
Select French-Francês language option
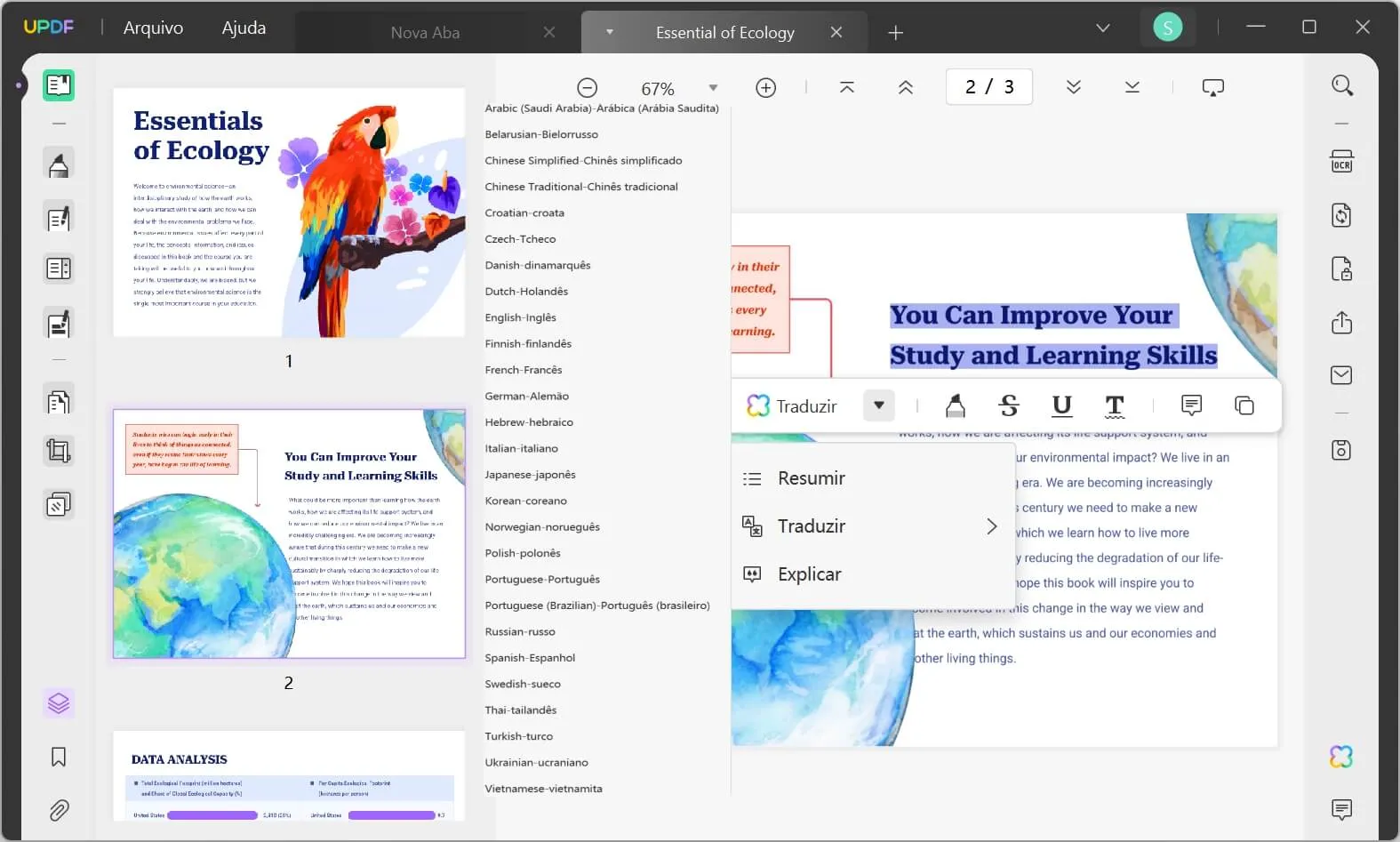tap(524, 370)
